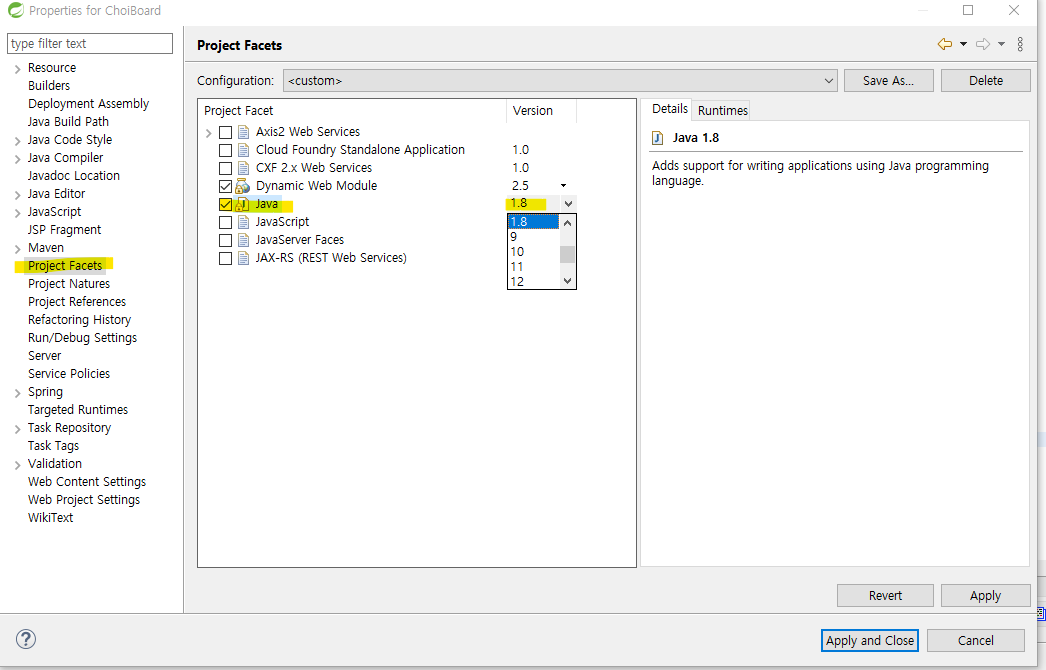Select Project Facets in the tree
The width and height of the screenshot is (1046, 670).
point(65,266)
